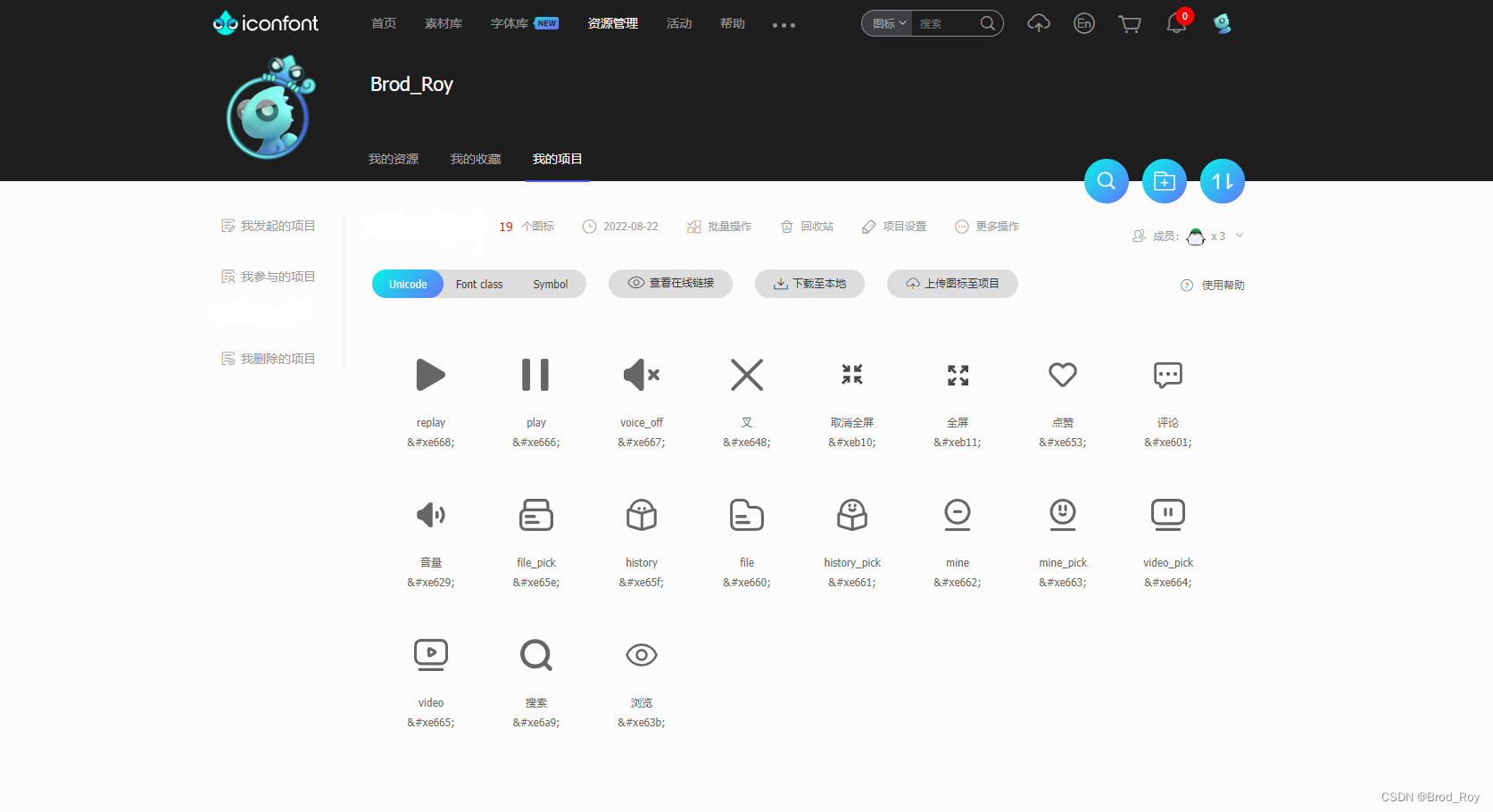Pick the 音量 volume speaker icon

[431, 515]
